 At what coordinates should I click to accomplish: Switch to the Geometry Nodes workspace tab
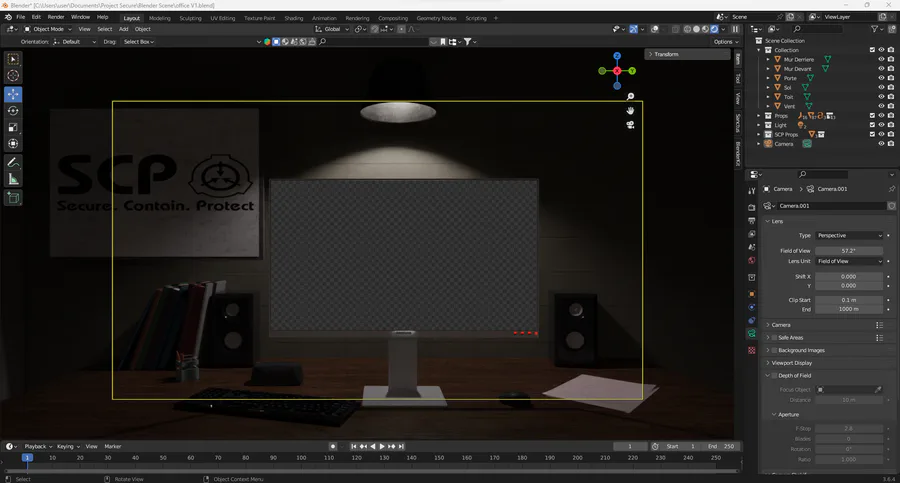[436, 18]
